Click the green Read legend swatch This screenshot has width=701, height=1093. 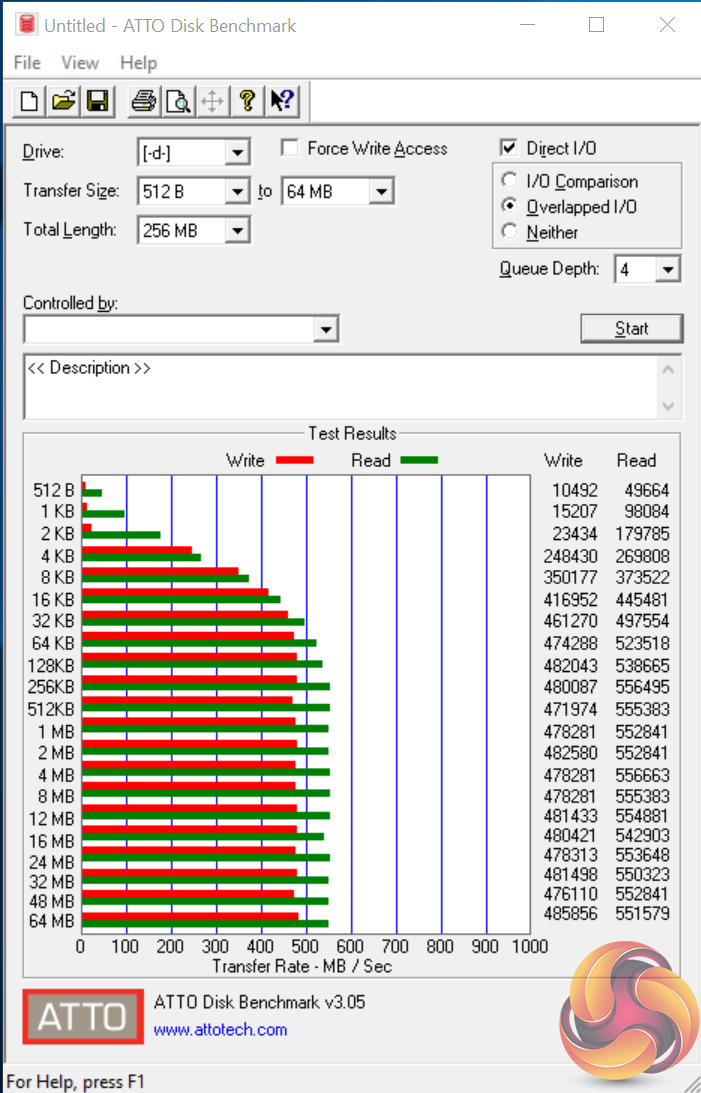pos(419,460)
